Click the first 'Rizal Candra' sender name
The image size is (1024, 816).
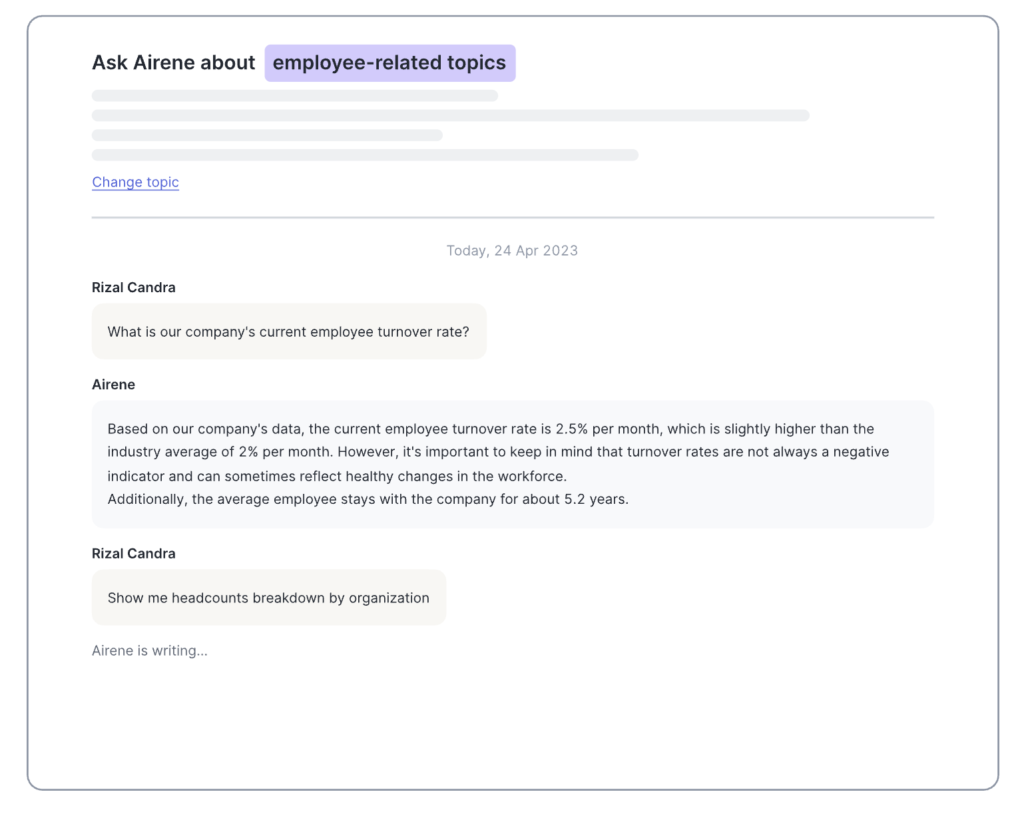click(133, 288)
